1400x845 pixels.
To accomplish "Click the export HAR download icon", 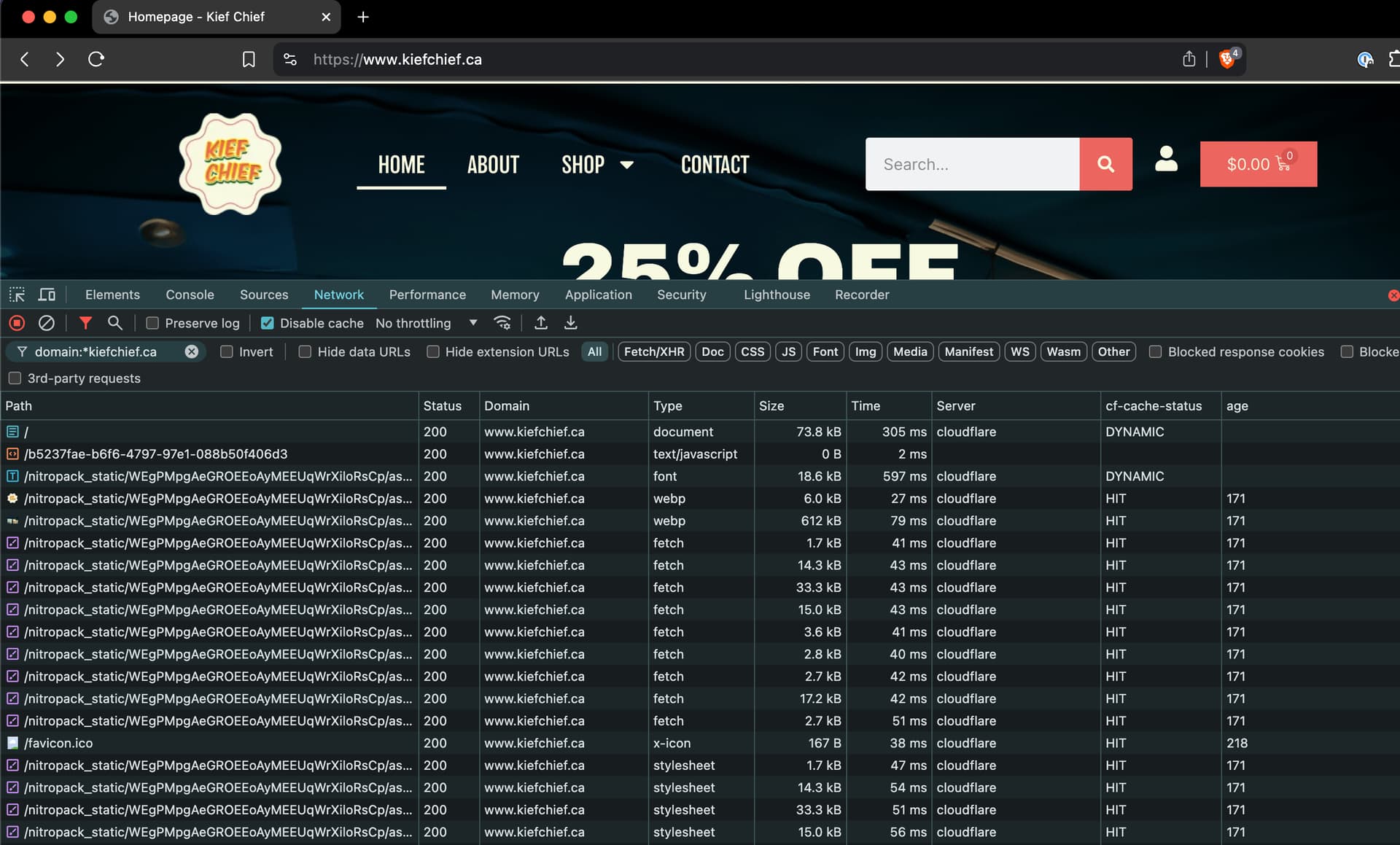I will tap(571, 323).
